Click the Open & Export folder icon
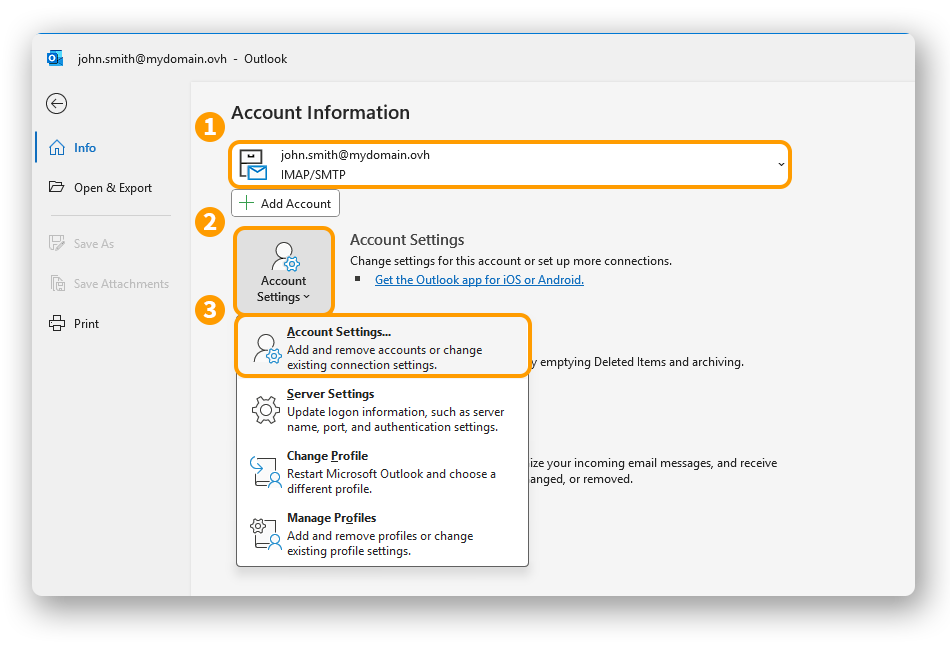The height and width of the screenshot is (650, 950). [x=57, y=188]
